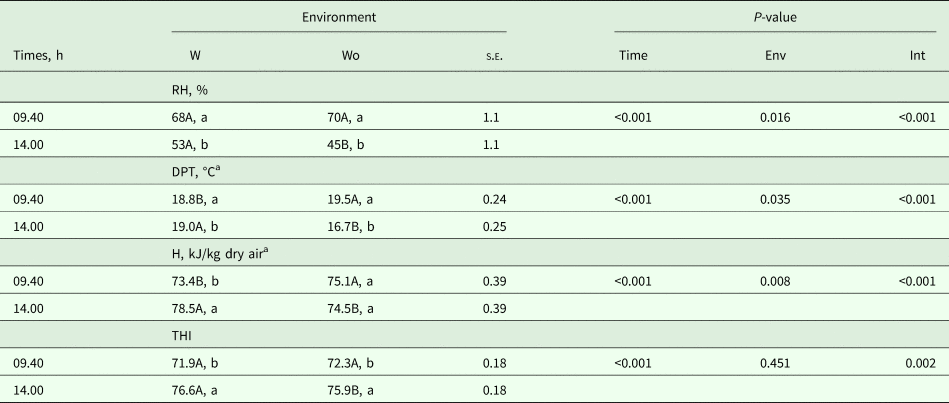Click the 18.8B, a cell
This screenshot has width=949, height=403.
(198, 199)
